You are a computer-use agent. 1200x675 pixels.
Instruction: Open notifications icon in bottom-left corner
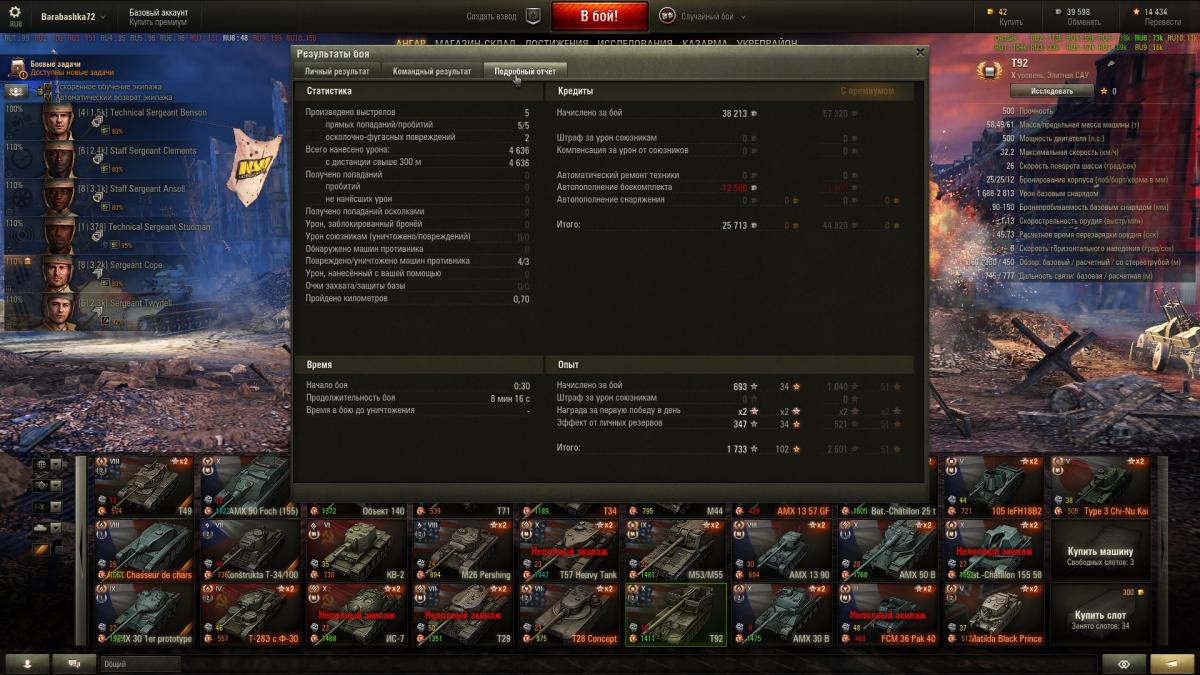pyautogui.click(x=27, y=663)
